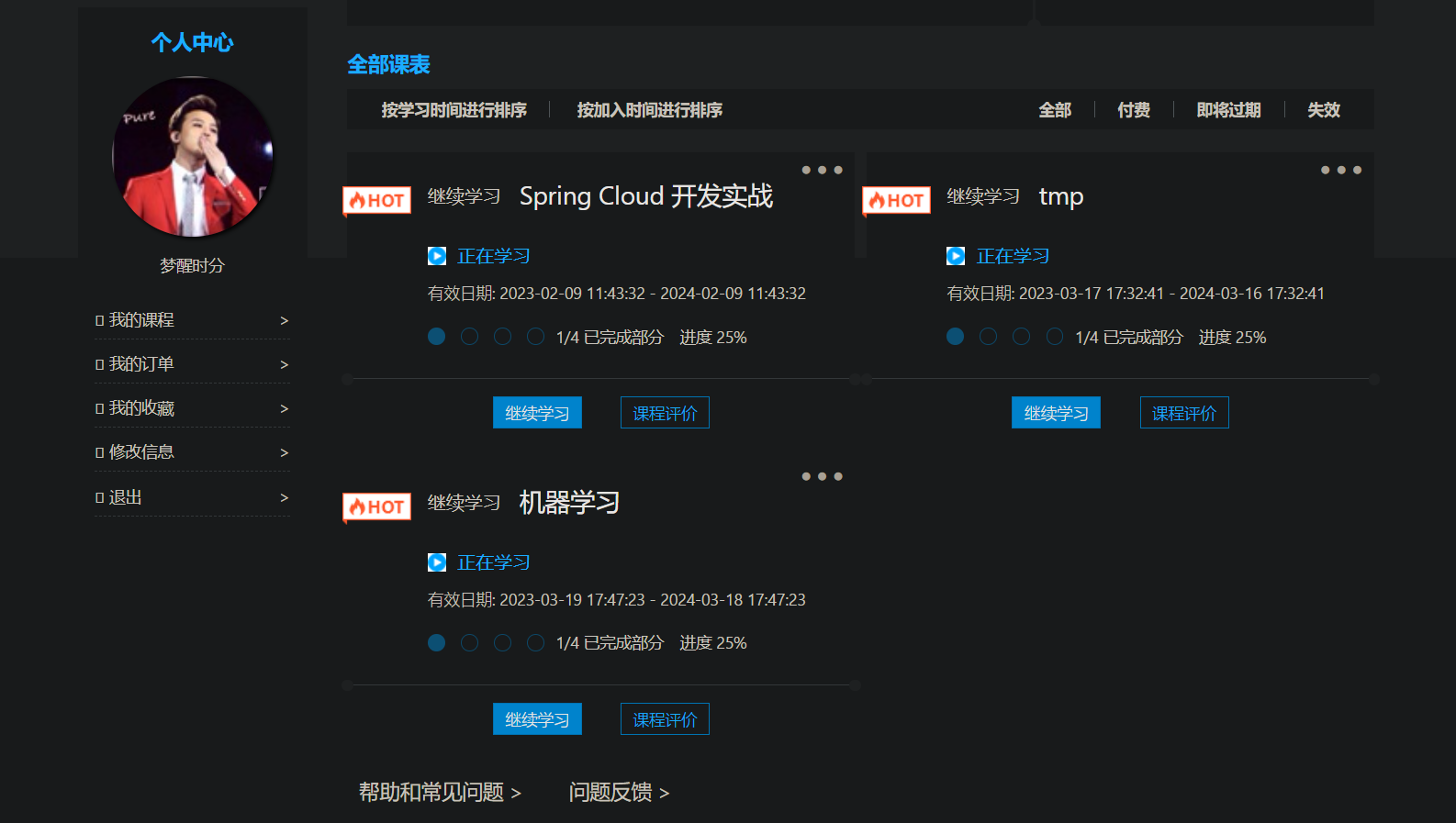
Task: Click first filled progress dot for tmp course
Action: click(x=956, y=337)
